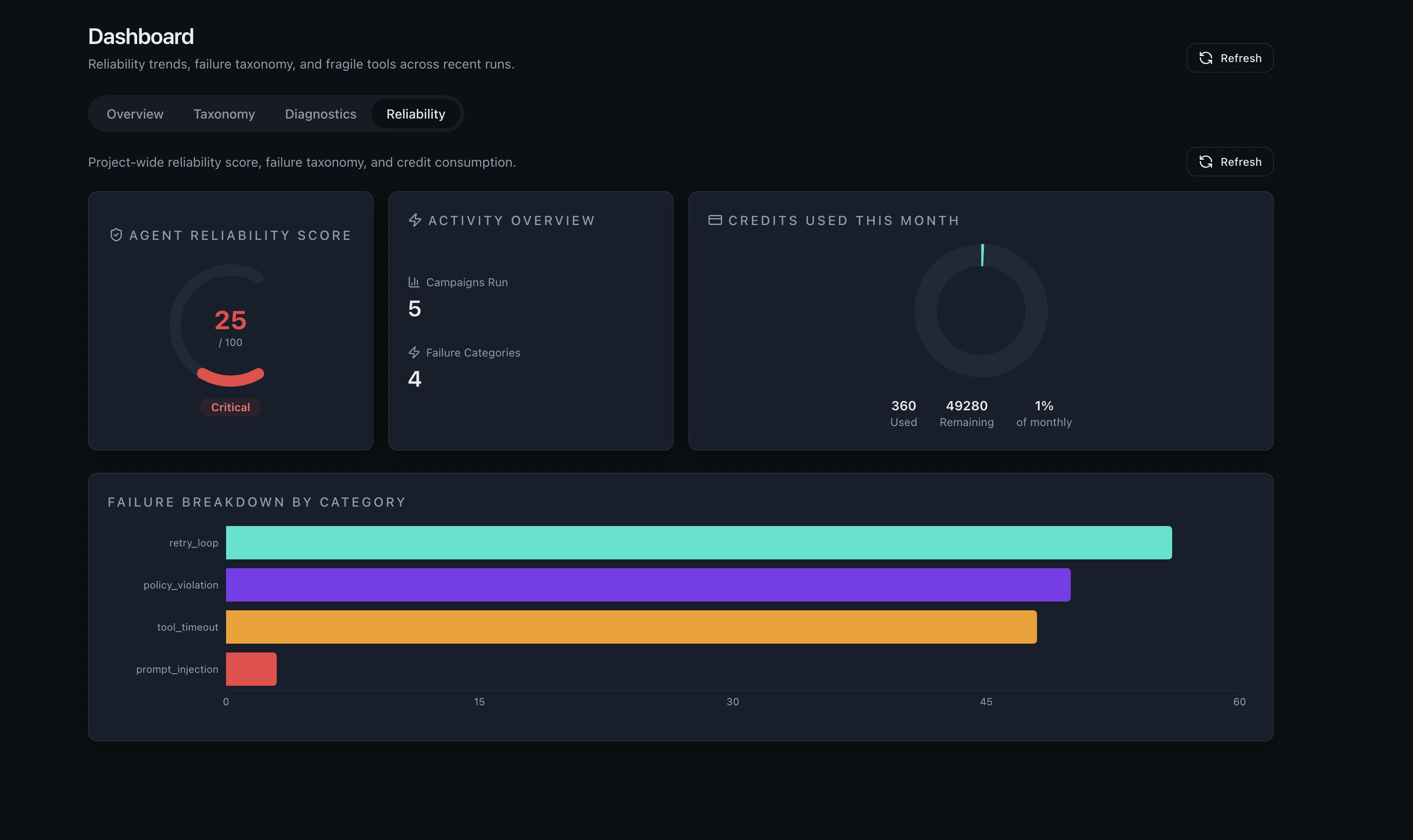This screenshot has height=840, width=1413.
Task: Click the teal retry_loop bar
Action: [698, 542]
